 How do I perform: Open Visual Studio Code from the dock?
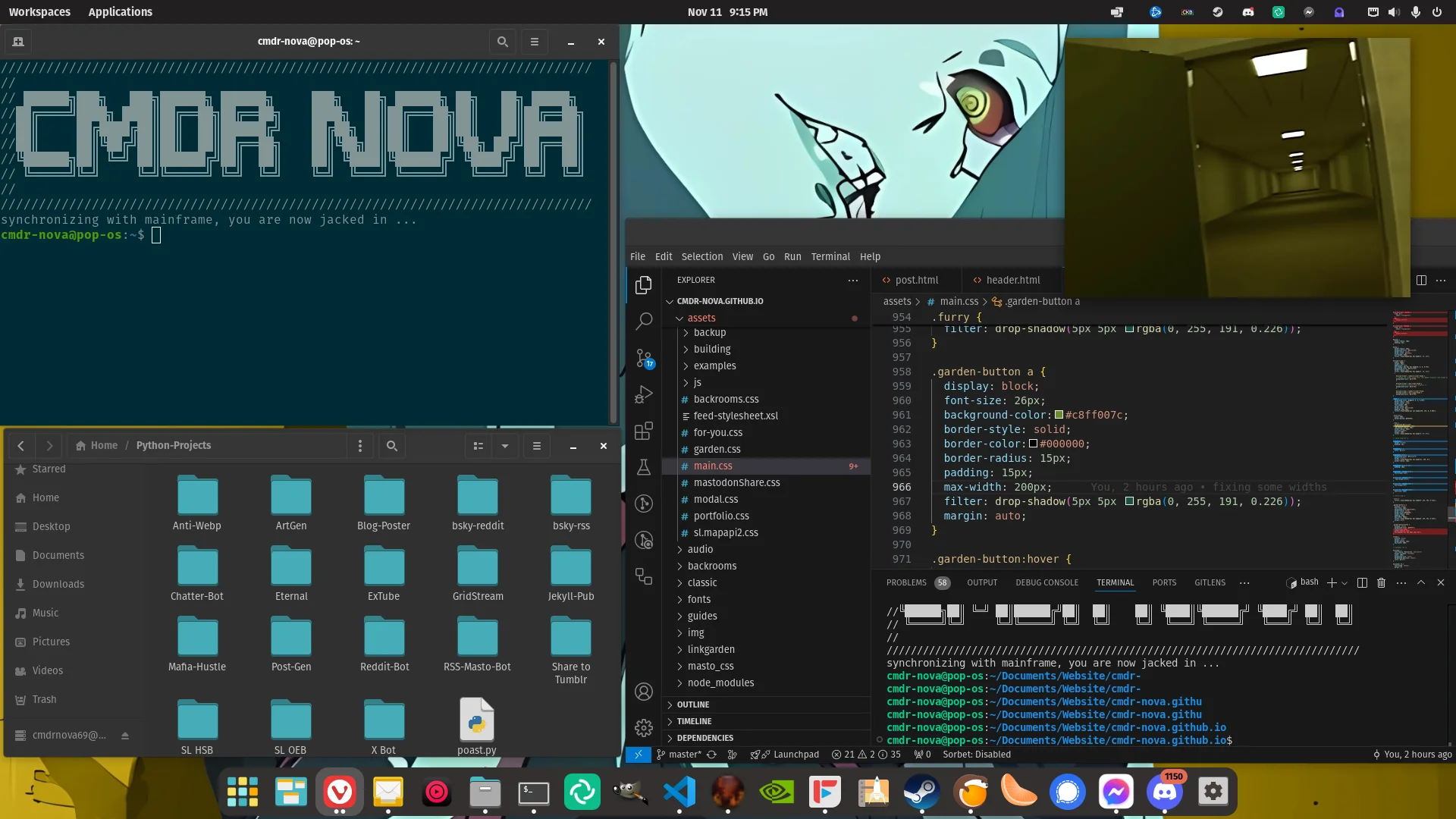tap(679, 792)
